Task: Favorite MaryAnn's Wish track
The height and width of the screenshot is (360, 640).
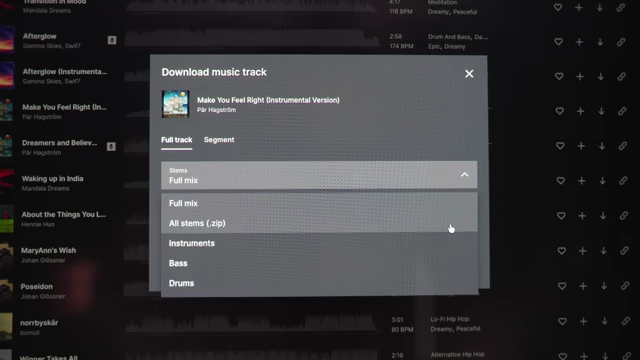Action: coord(562,251)
